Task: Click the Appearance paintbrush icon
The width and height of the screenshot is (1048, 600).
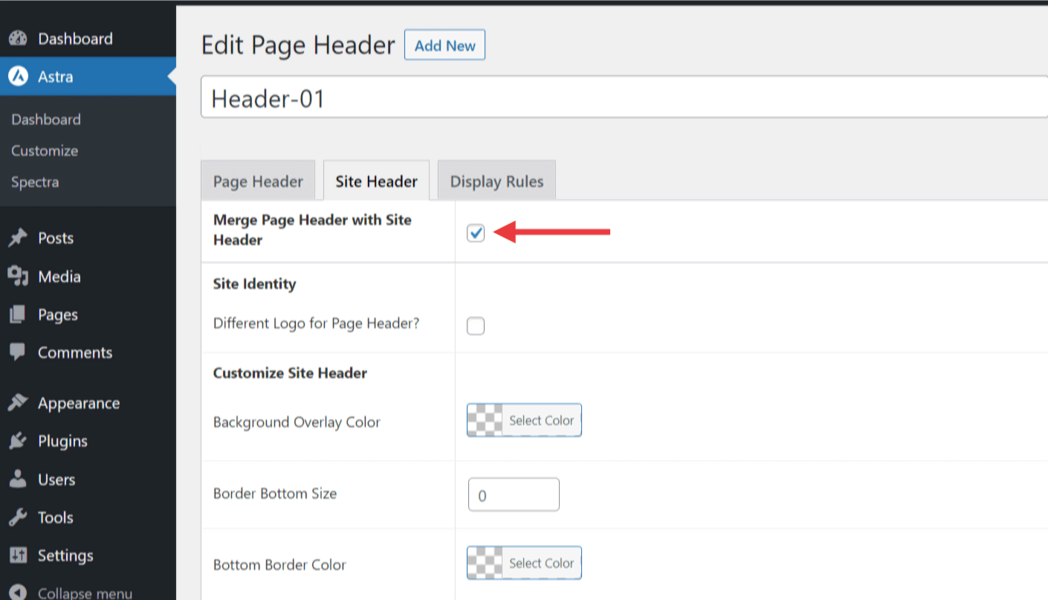Action: tap(18, 403)
